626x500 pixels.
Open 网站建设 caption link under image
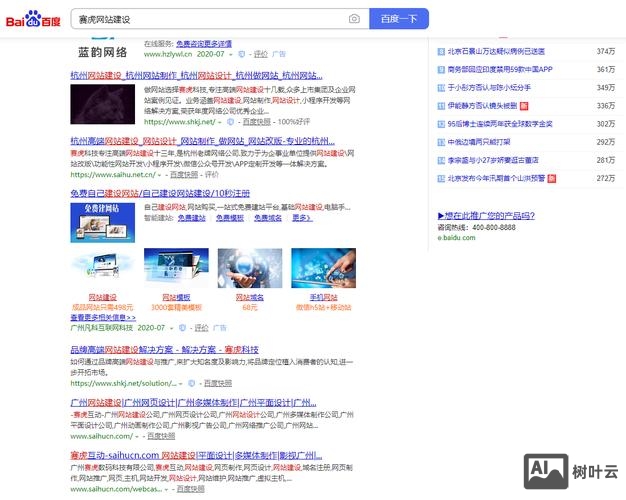pyautogui.click(x=103, y=298)
